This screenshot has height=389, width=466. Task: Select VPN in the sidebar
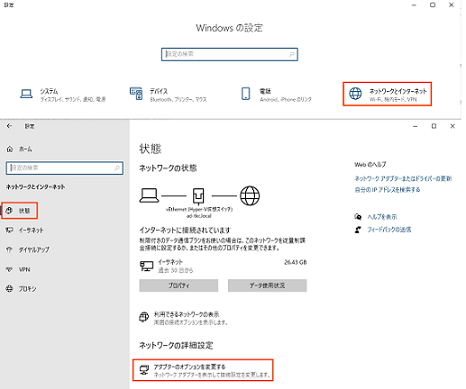[x=18, y=269]
